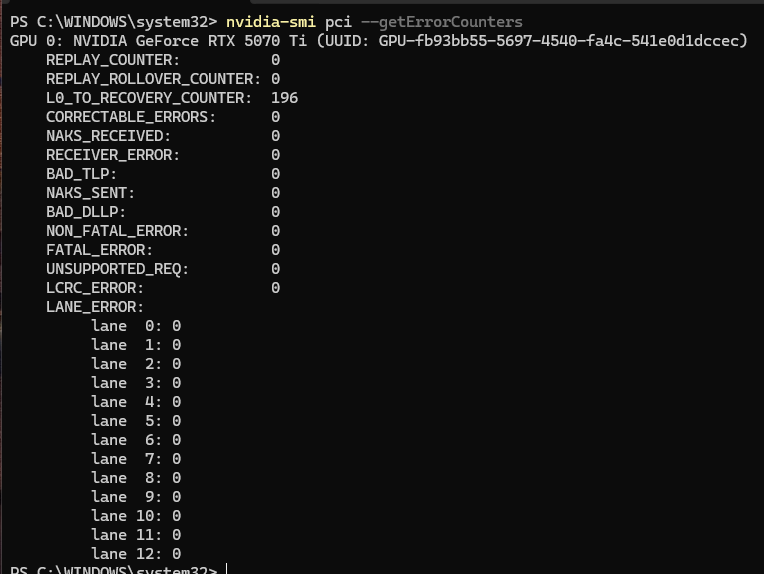Click the bottom PowerShell prompt line
The width and height of the screenshot is (764, 574).
pos(113,570)
